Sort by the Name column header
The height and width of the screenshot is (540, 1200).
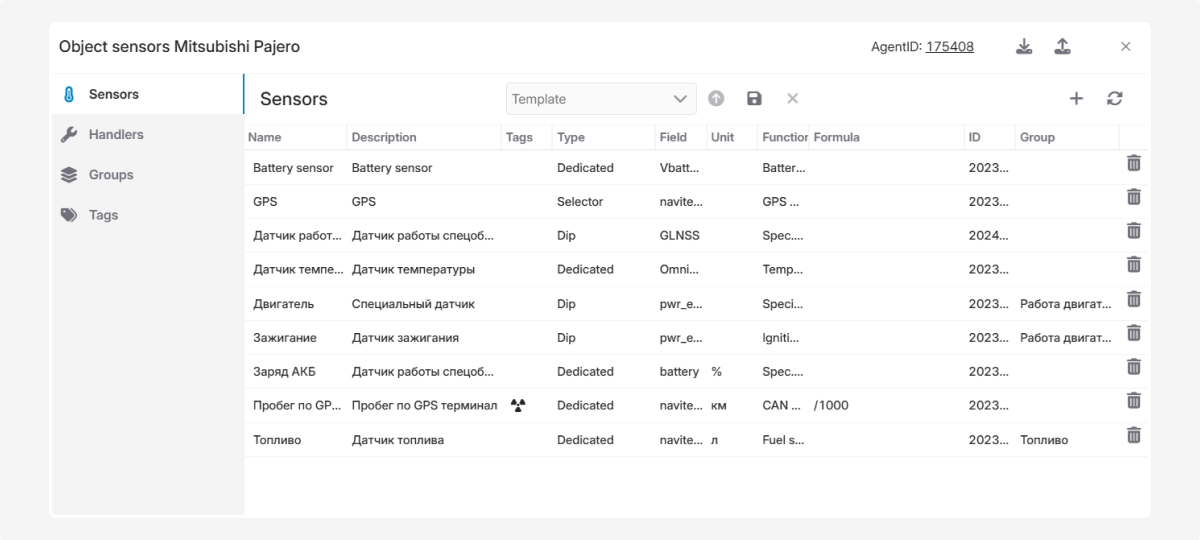(x=265, y=137)
